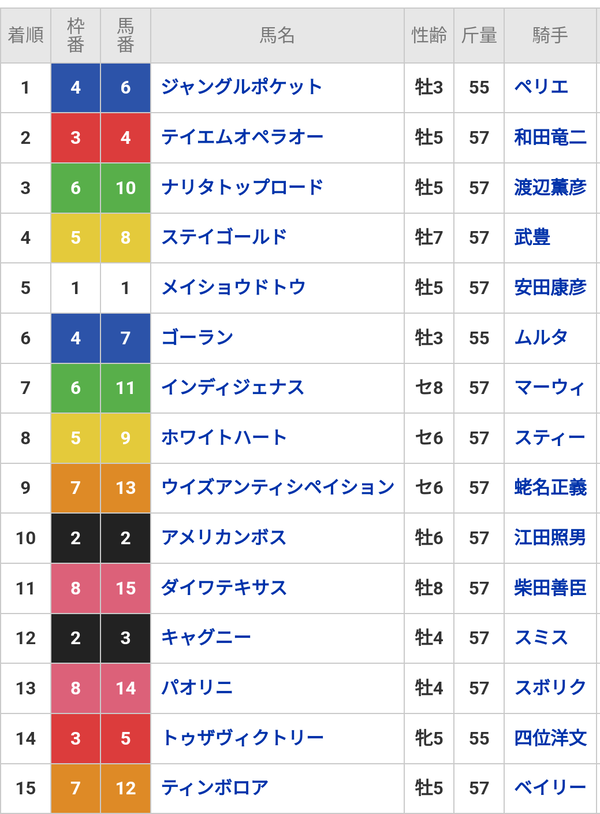Open jockey link 蛯名正義
600x814 pixels.
550,487
